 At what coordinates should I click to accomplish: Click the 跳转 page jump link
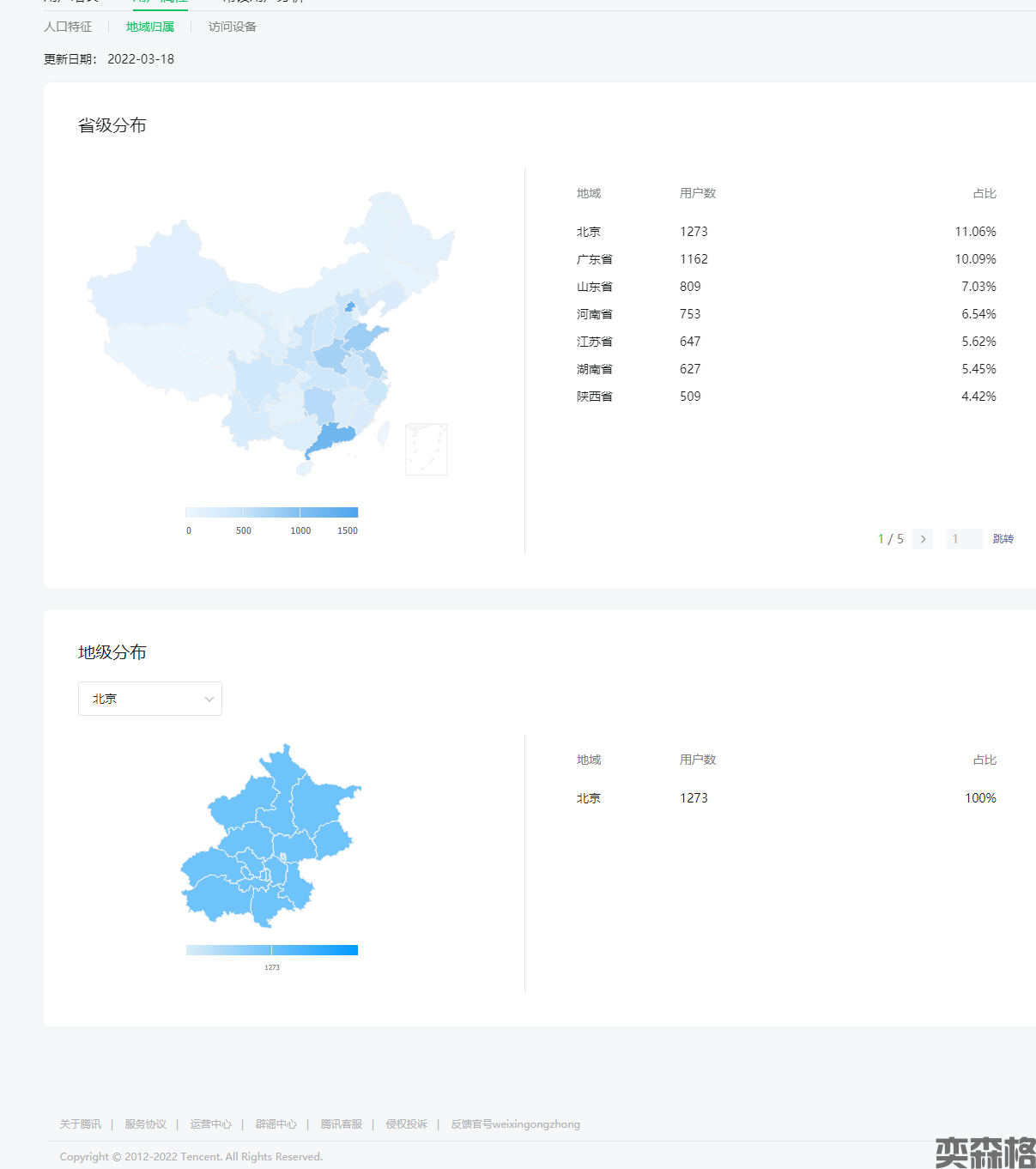(x=1003, y=539)
